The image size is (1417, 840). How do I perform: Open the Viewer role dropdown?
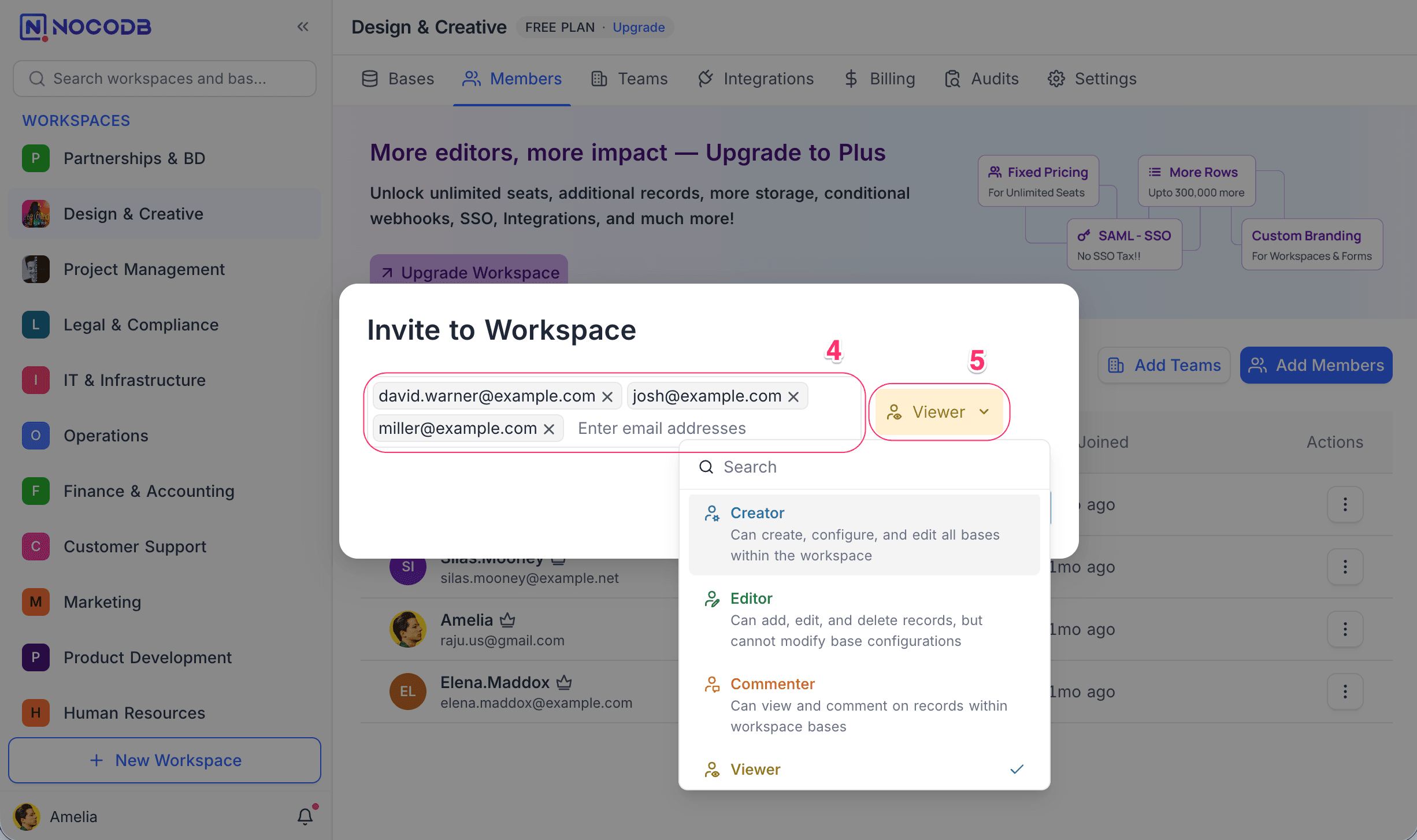(939, 412)
